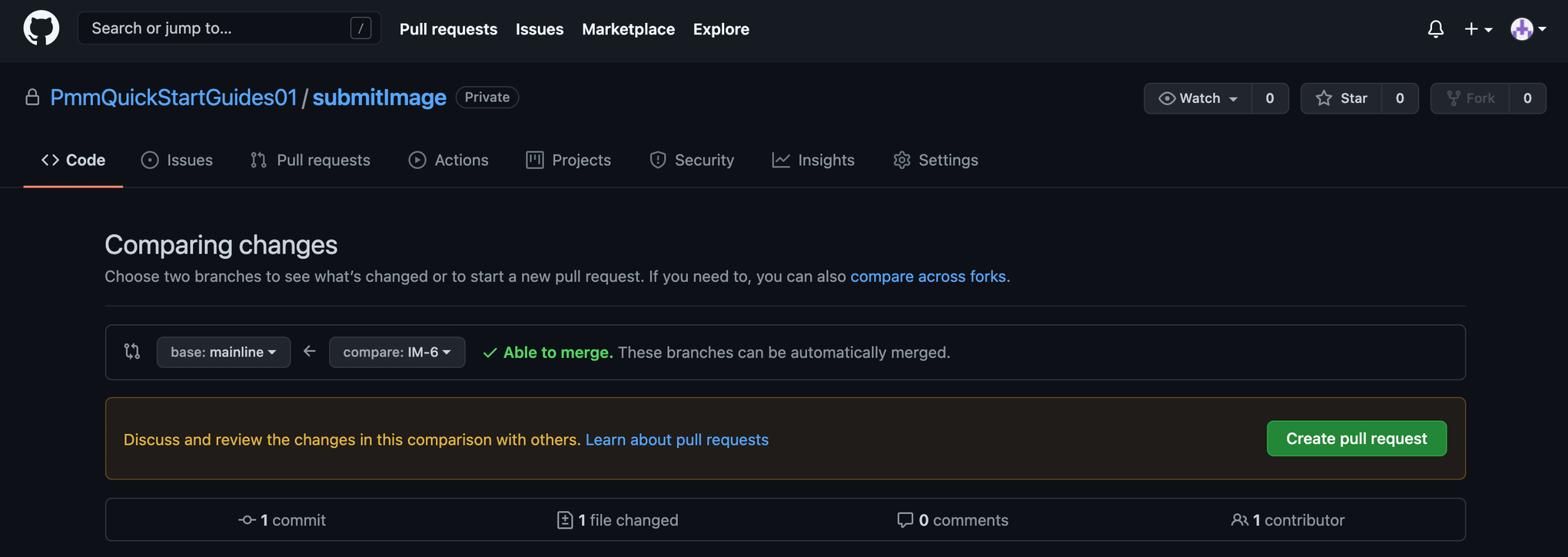
Task: Click the file changed diff icon
Action: 565,520
